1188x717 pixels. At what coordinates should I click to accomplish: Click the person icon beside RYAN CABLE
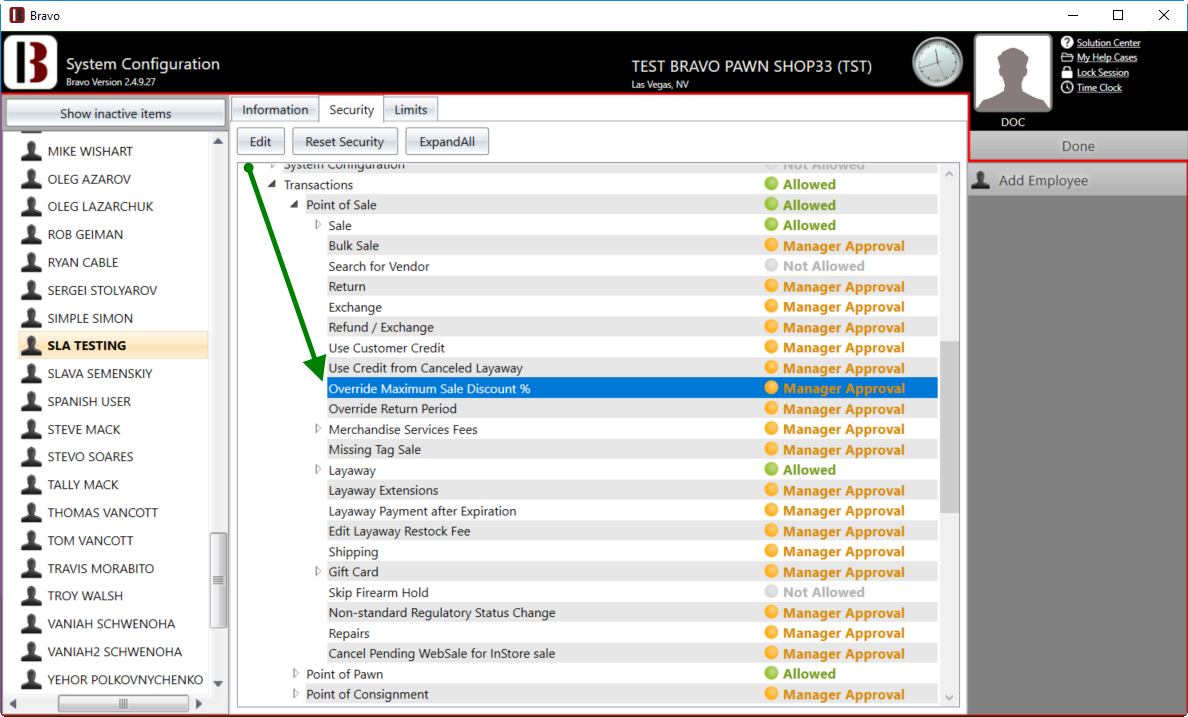coord(31,262)
